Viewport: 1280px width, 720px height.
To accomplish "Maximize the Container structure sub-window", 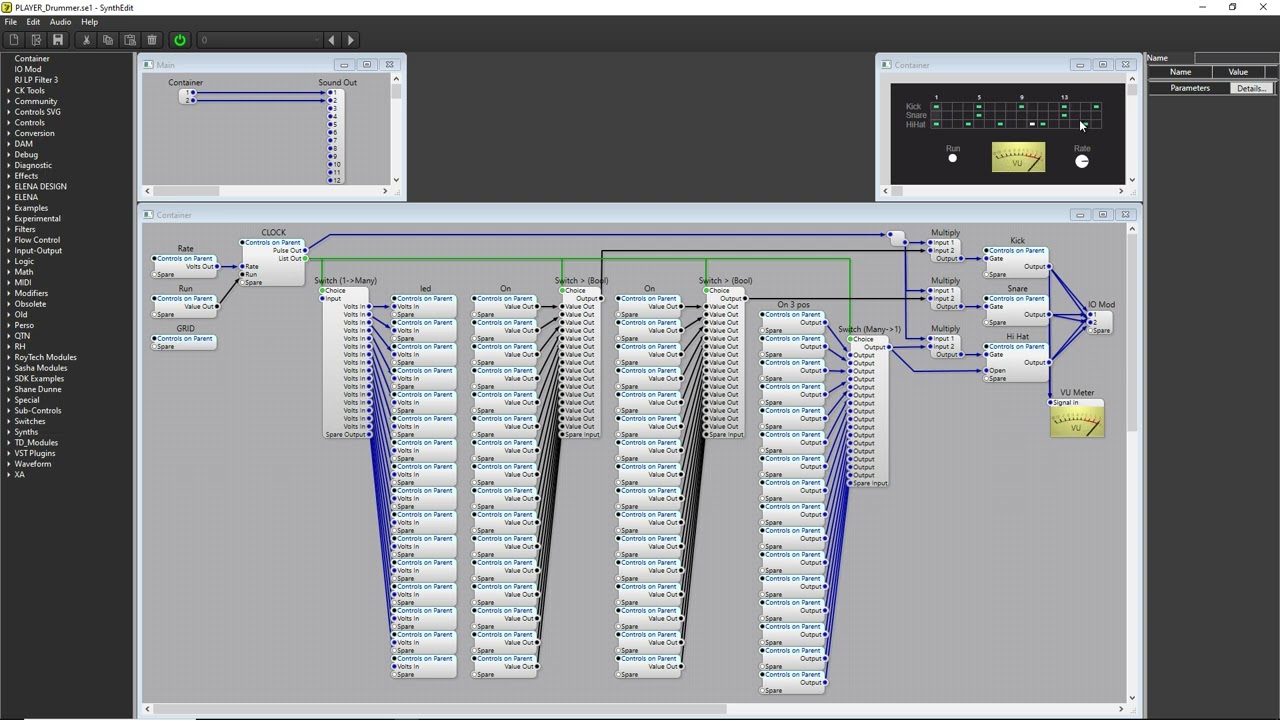I will [1103, 215].
